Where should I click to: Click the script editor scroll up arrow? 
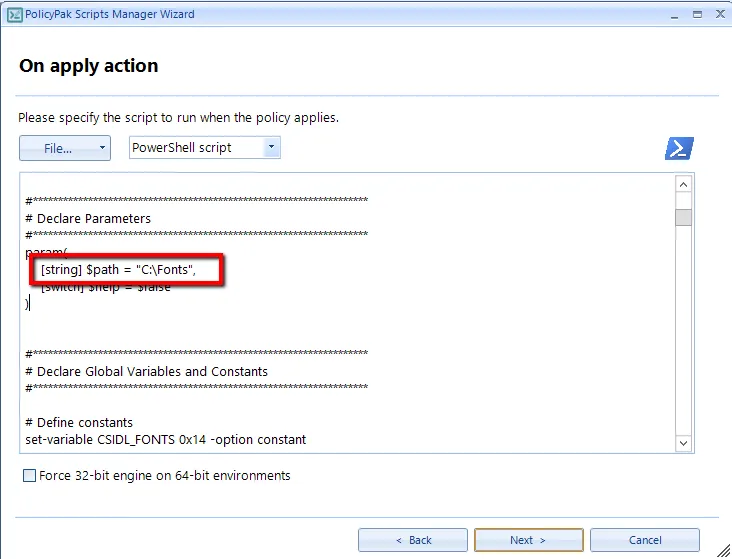click(684, 184)
